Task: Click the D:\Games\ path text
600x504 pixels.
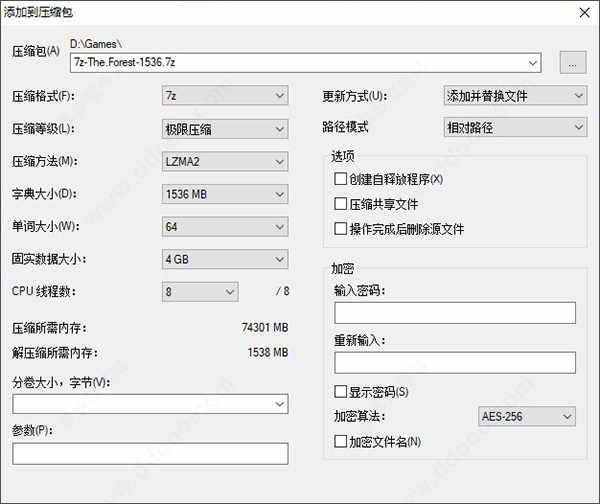Action: coord(96,44)
